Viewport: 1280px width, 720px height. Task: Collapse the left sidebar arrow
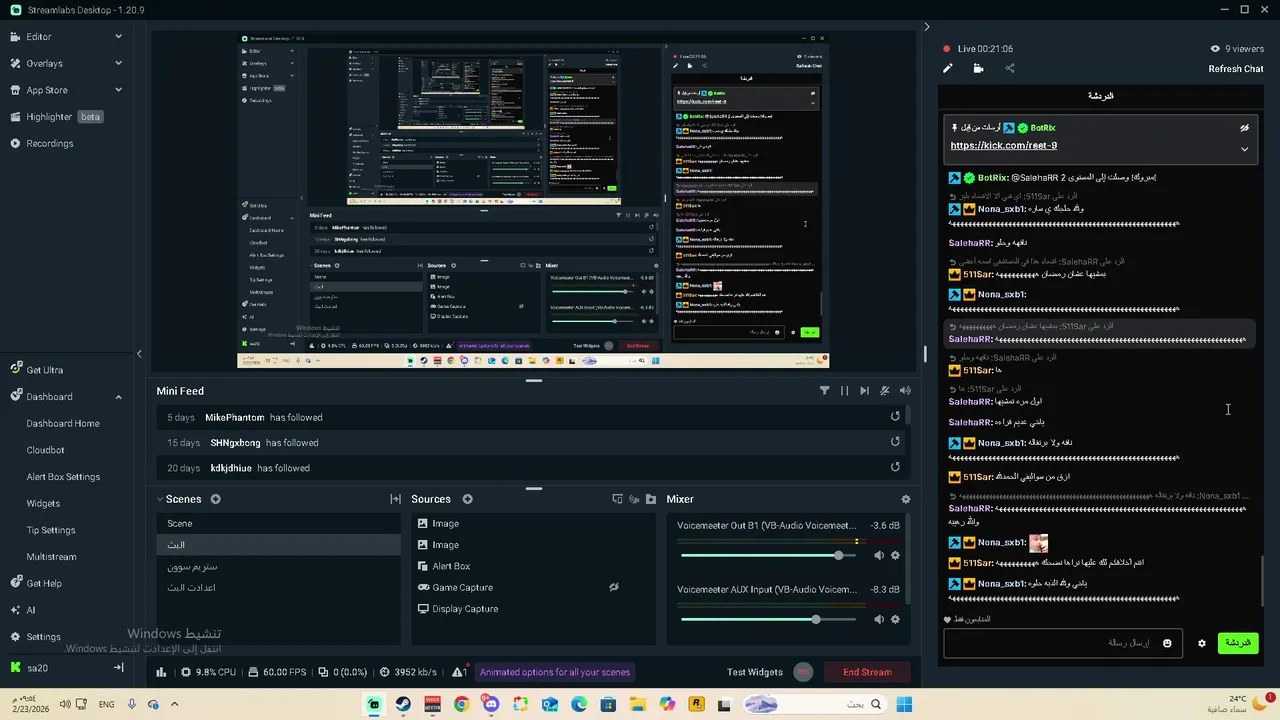click(139, 353)
